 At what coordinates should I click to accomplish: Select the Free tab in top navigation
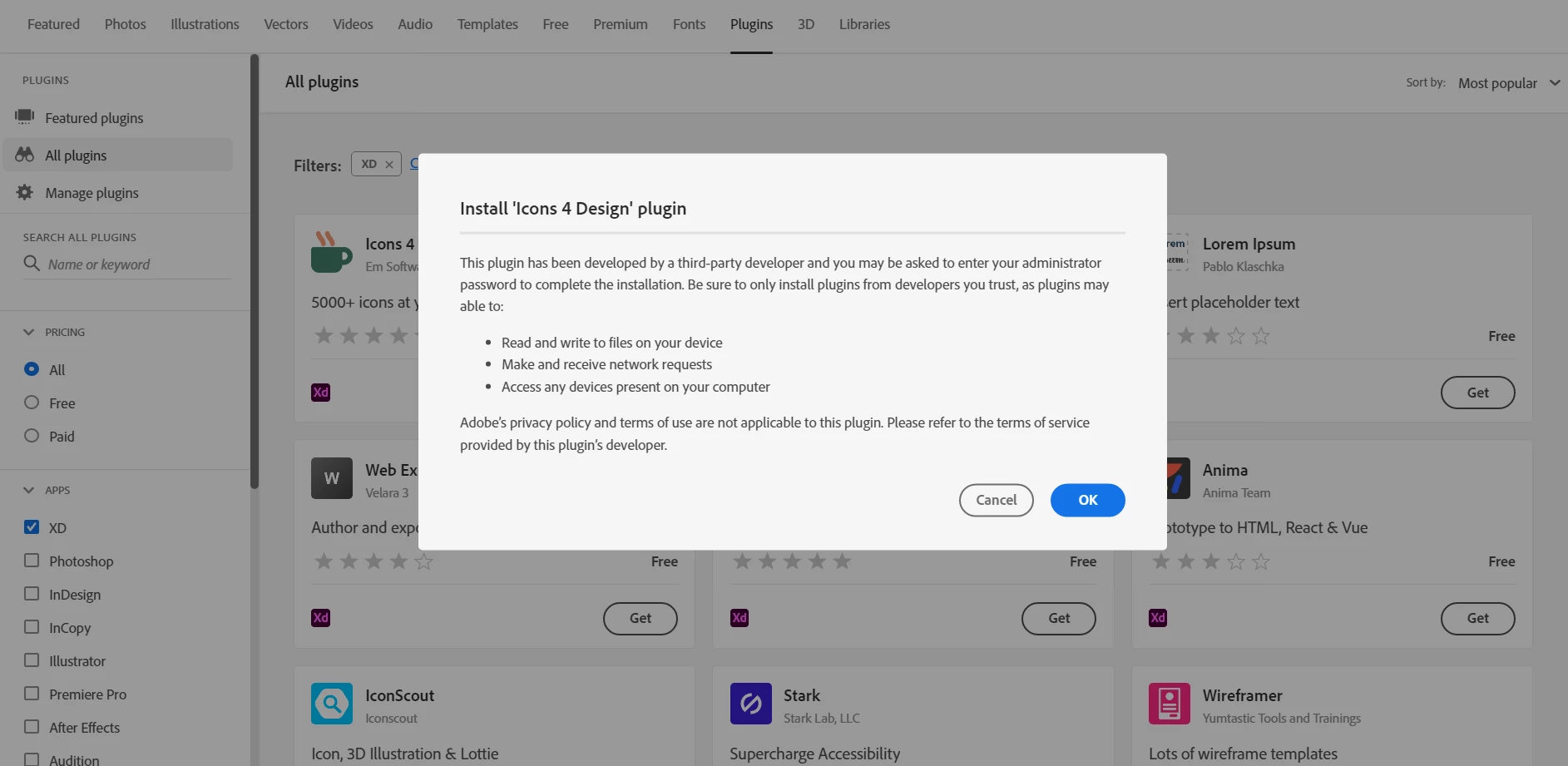(x=556, y=24)
